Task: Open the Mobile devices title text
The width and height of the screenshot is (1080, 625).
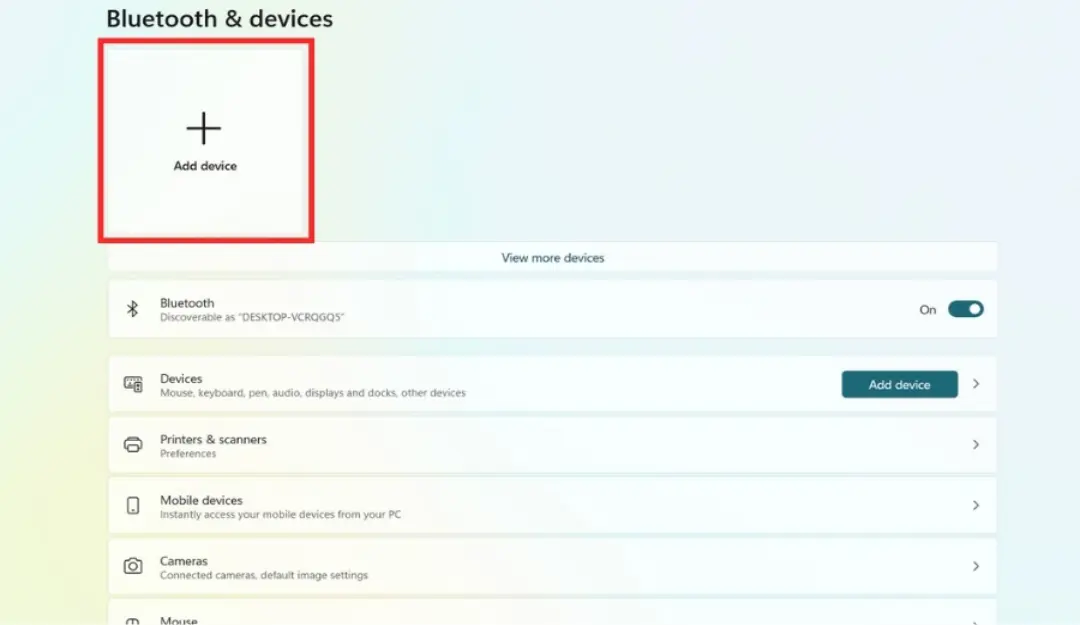Action: (201, 500)
